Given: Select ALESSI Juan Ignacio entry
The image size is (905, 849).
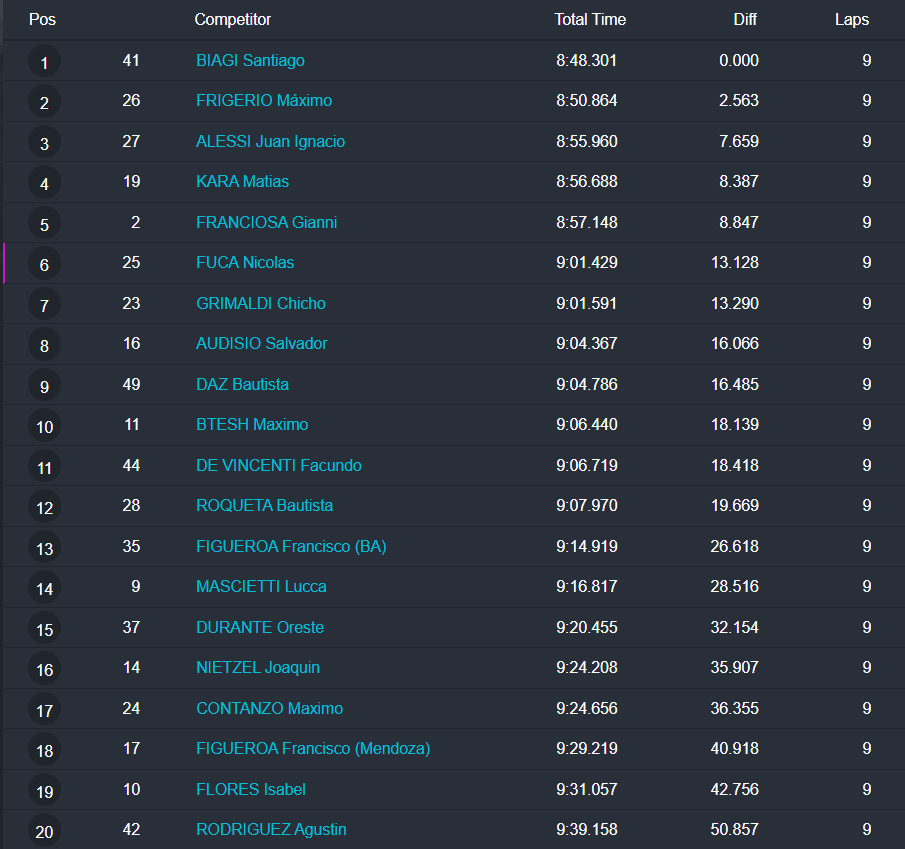Looking at the screenshot, I should point(270,141).
